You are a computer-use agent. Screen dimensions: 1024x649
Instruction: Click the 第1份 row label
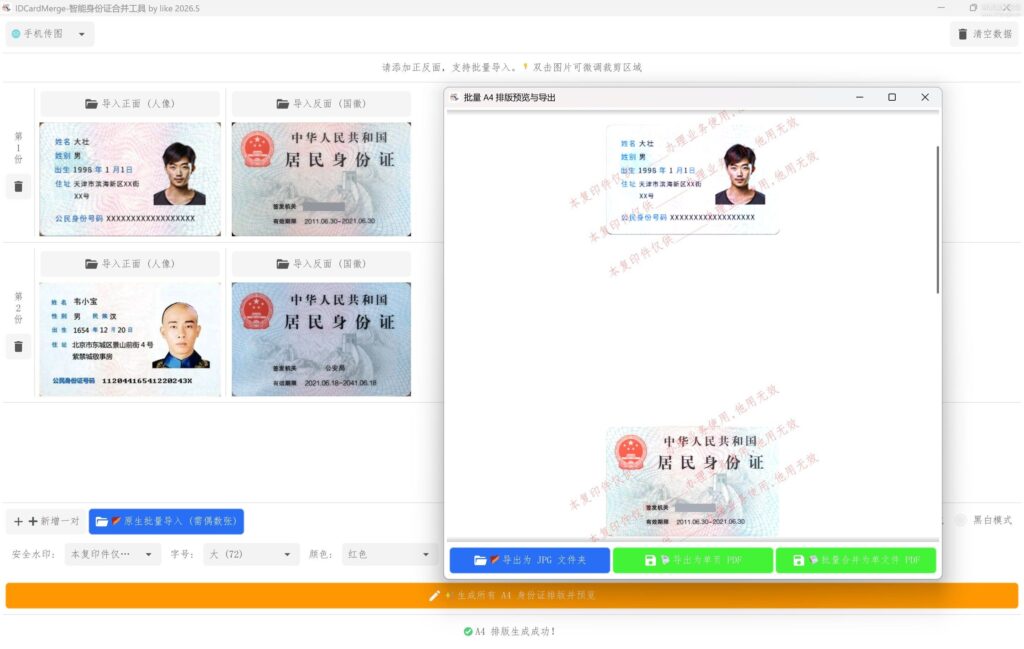point(18,148)
